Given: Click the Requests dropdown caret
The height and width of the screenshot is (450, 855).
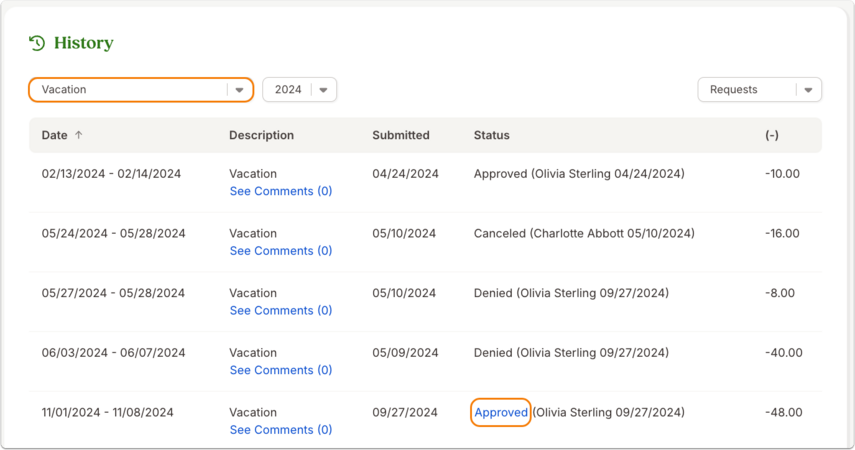Looking at the screenshot, I should click(808, 90).
